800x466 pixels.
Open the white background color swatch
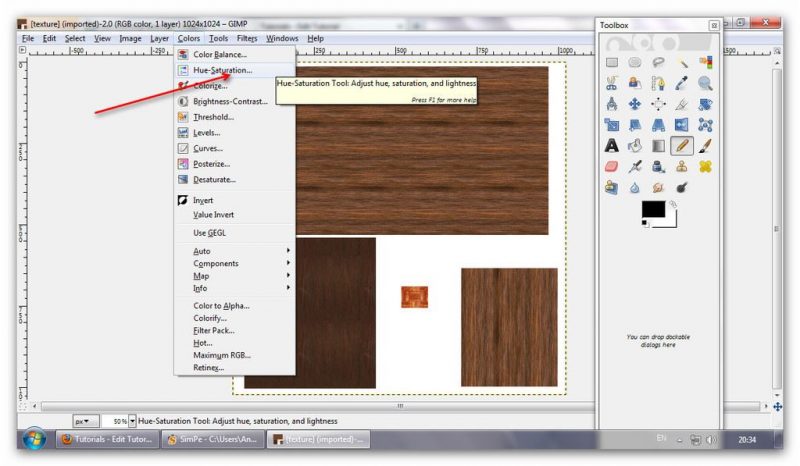[x=671, y=220]
